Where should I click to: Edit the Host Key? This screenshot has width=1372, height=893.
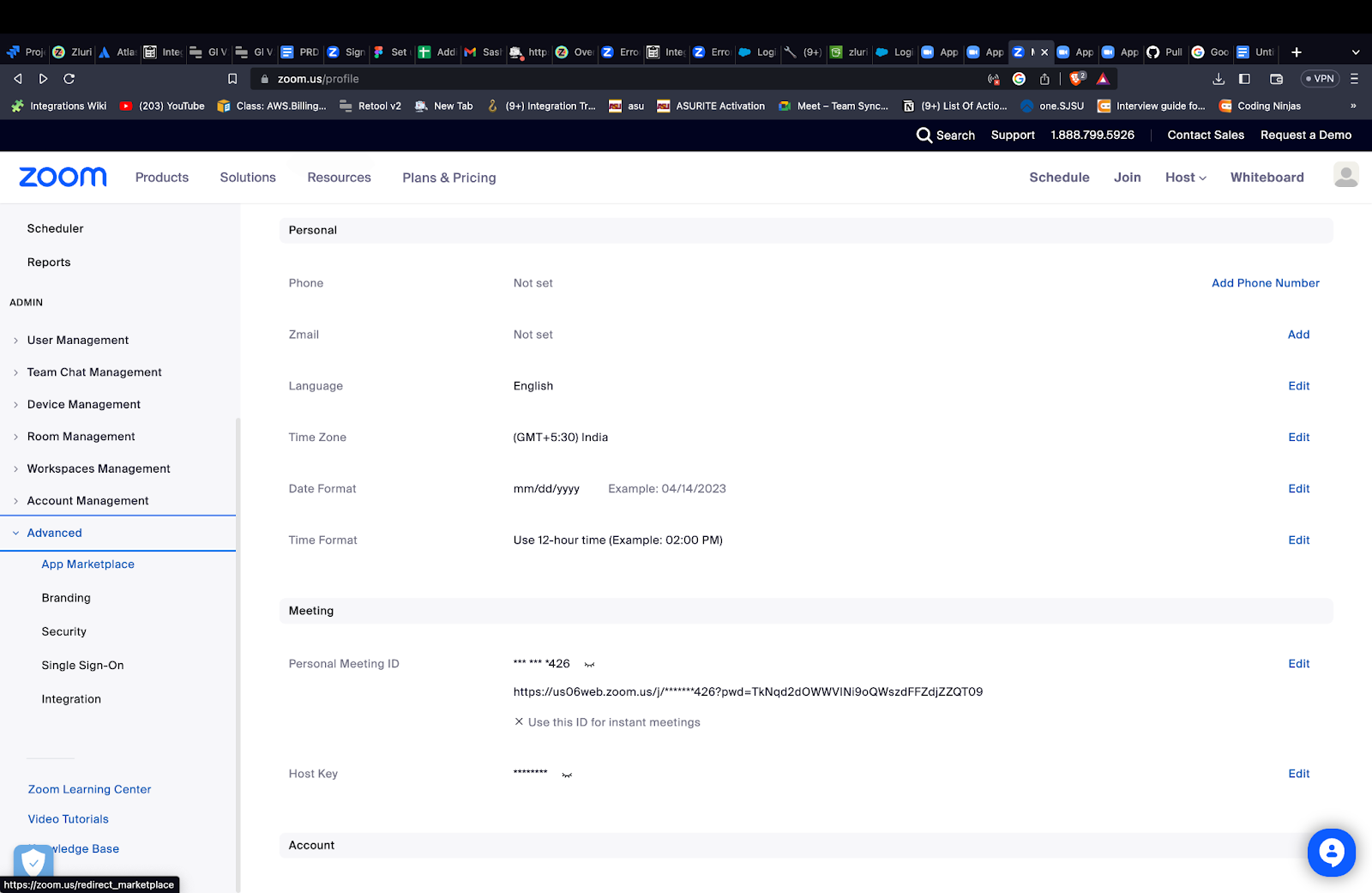coord(1298,774)
